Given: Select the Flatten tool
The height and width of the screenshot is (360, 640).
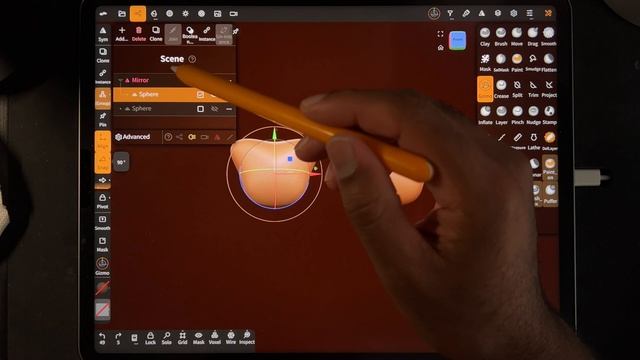Looking at the screenshot, I should 549,62.
